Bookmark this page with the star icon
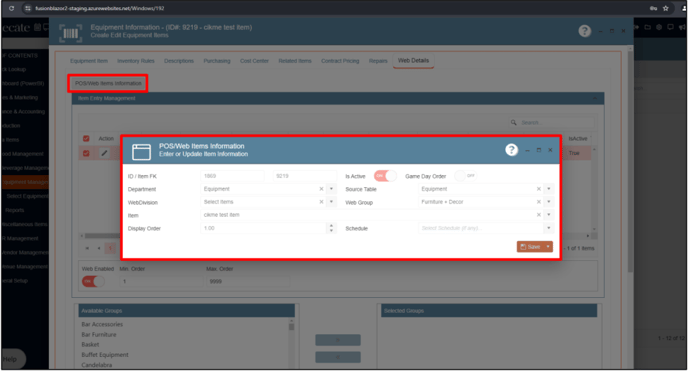The image size is (688, 371). tap(666, 8)
